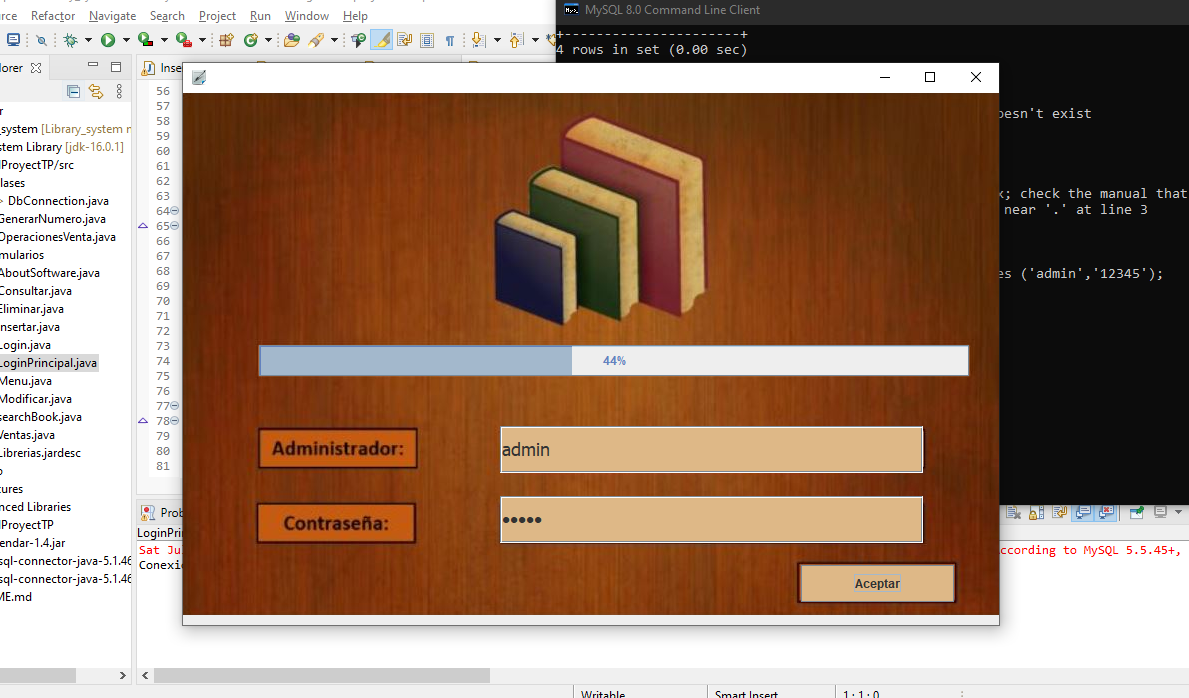This screenshot has width=1189, height=698.
Task: Select Menu.java in the explorer
Action: coord(26,381)
